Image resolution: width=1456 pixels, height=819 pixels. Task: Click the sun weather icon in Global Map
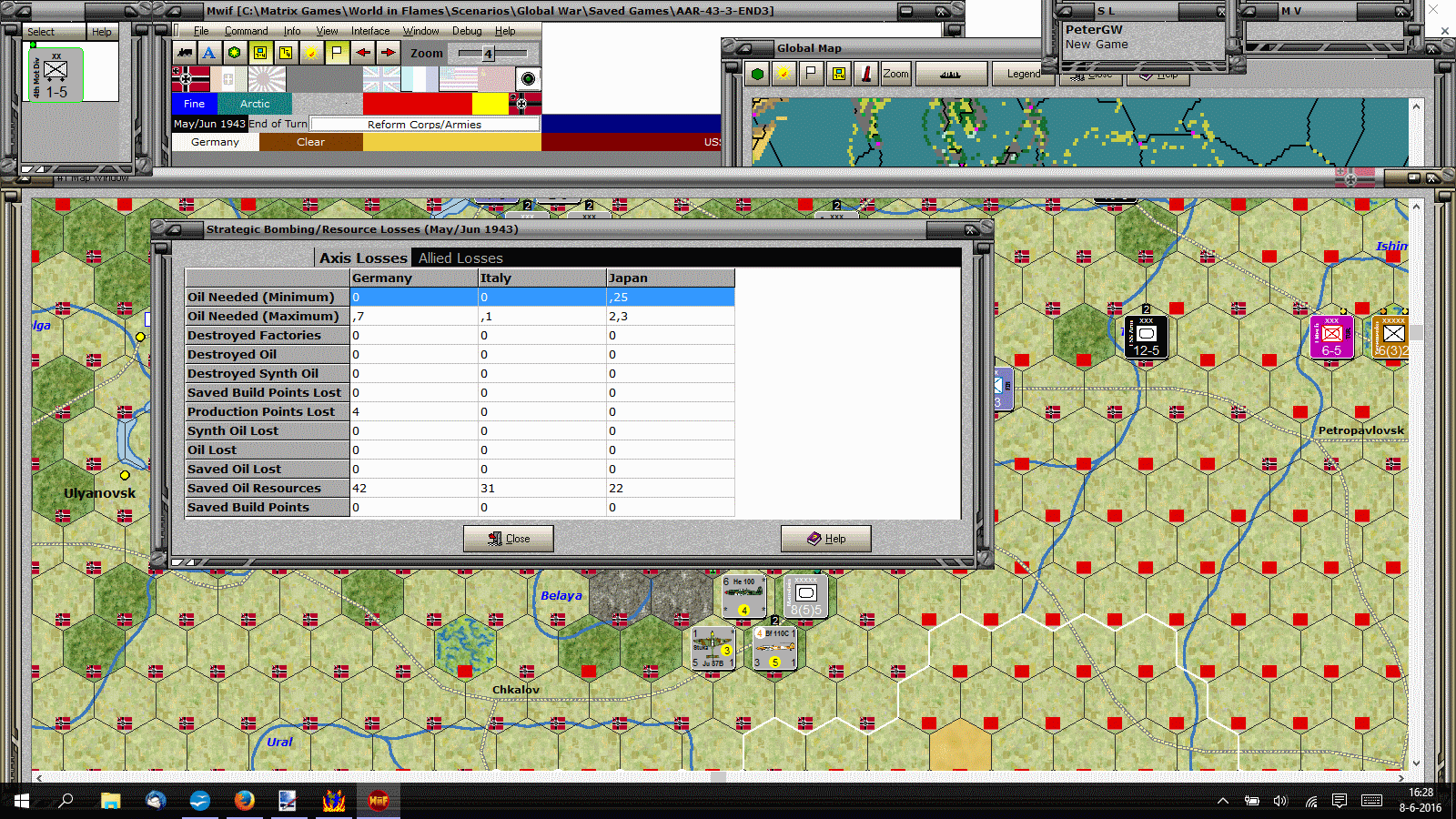coord(783,74)
